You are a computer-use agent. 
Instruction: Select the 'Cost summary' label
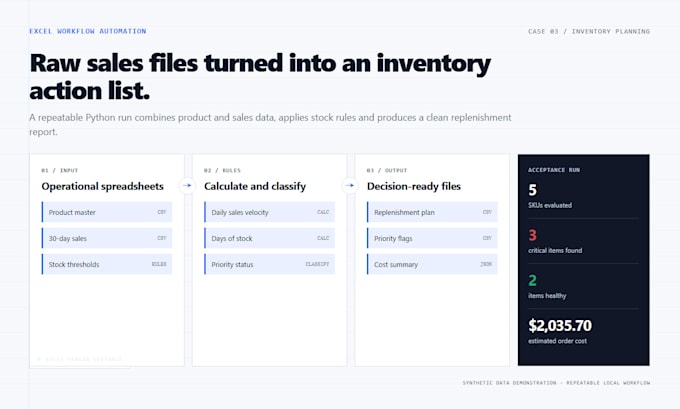396,265
